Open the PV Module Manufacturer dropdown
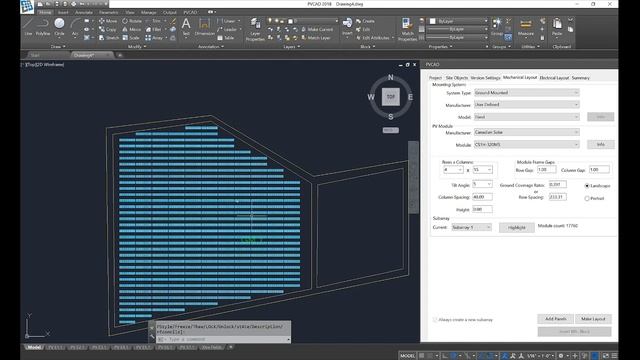640x360 pixels. pos(527,132)
